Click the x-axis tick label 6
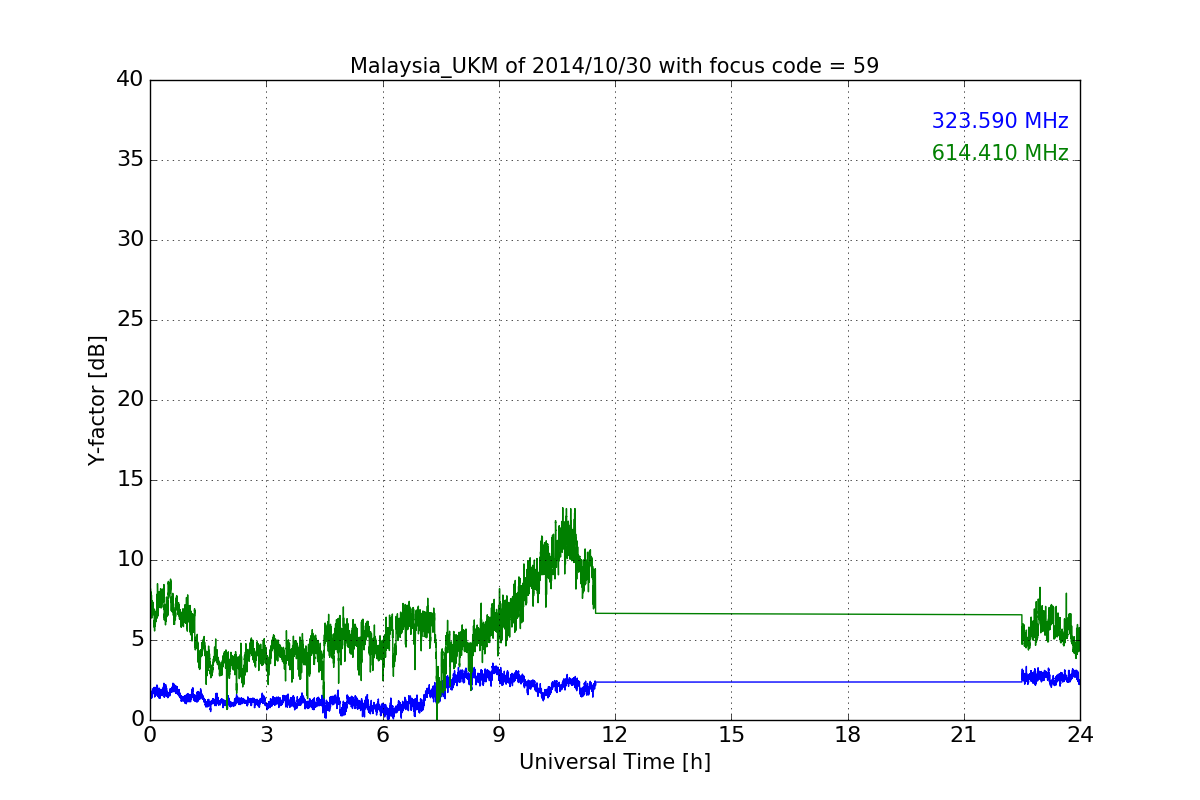 382,735
